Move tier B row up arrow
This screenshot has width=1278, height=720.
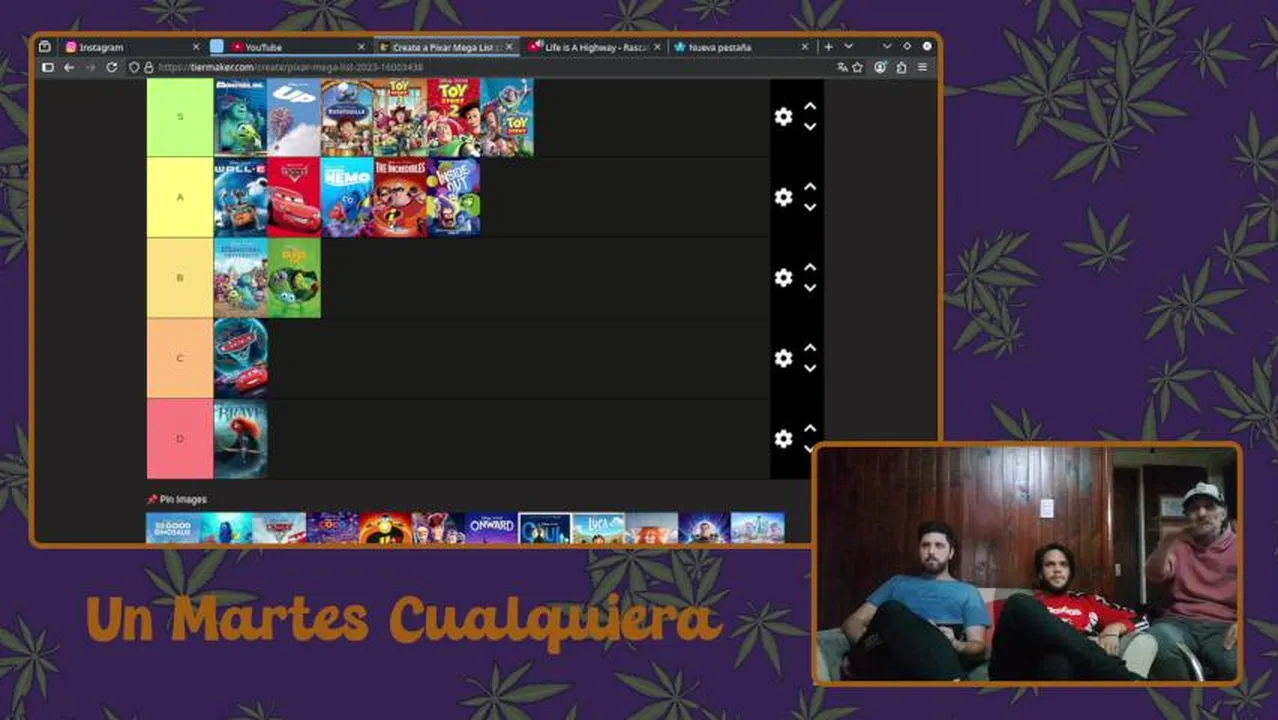[810, 267]
